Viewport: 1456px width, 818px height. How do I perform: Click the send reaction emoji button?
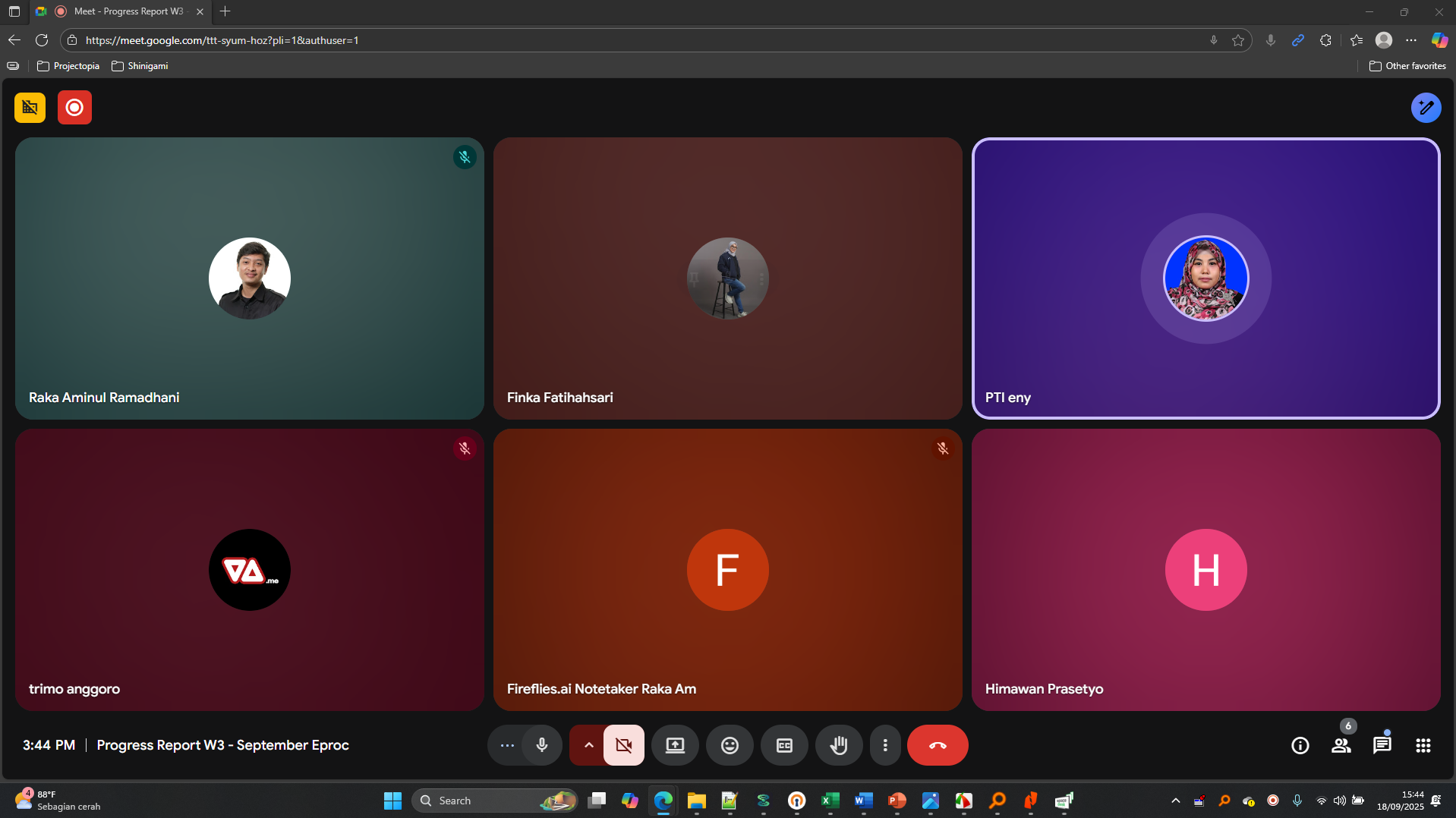point(729,745)
